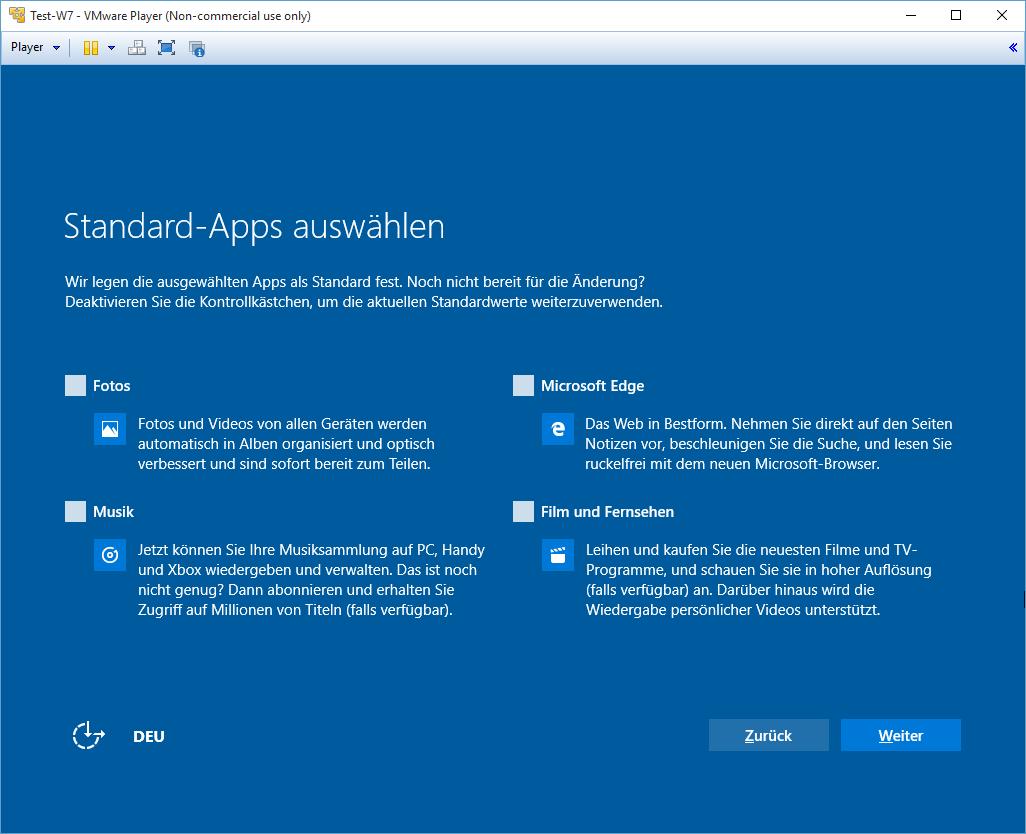Switch keyboard language via DEU
This screenshot has height=834, width=1026.
[x=149, y=737]
